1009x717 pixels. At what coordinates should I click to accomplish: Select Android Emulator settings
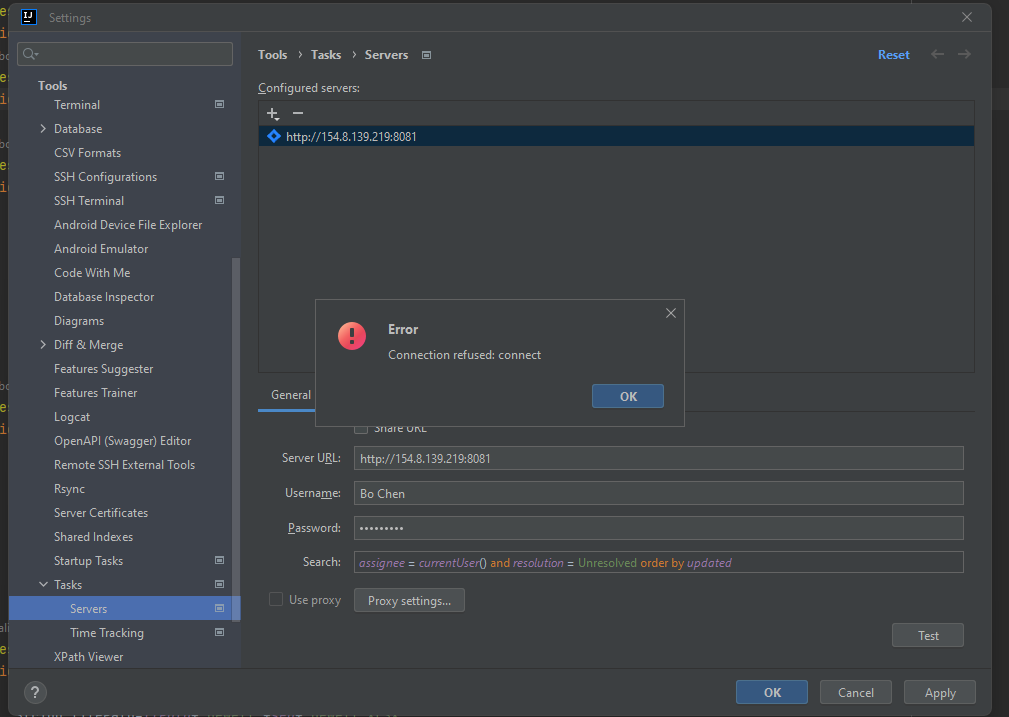tap(101, 248)
